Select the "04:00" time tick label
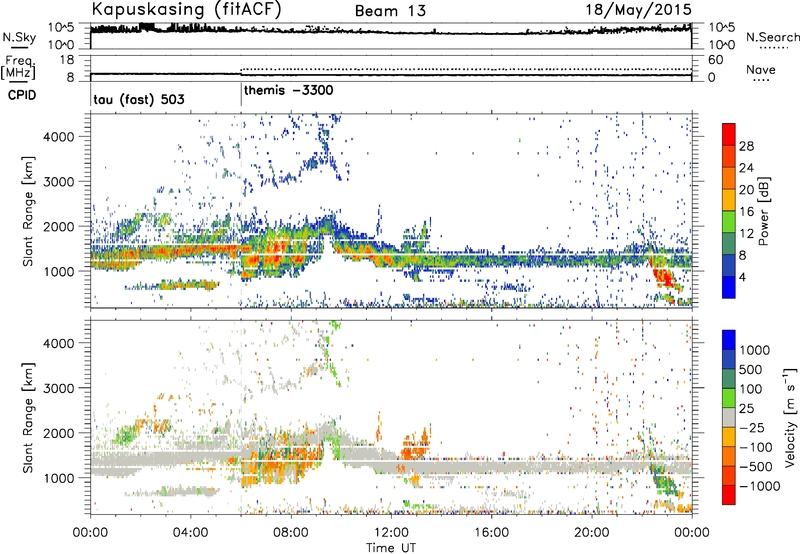 pos(190,533)
